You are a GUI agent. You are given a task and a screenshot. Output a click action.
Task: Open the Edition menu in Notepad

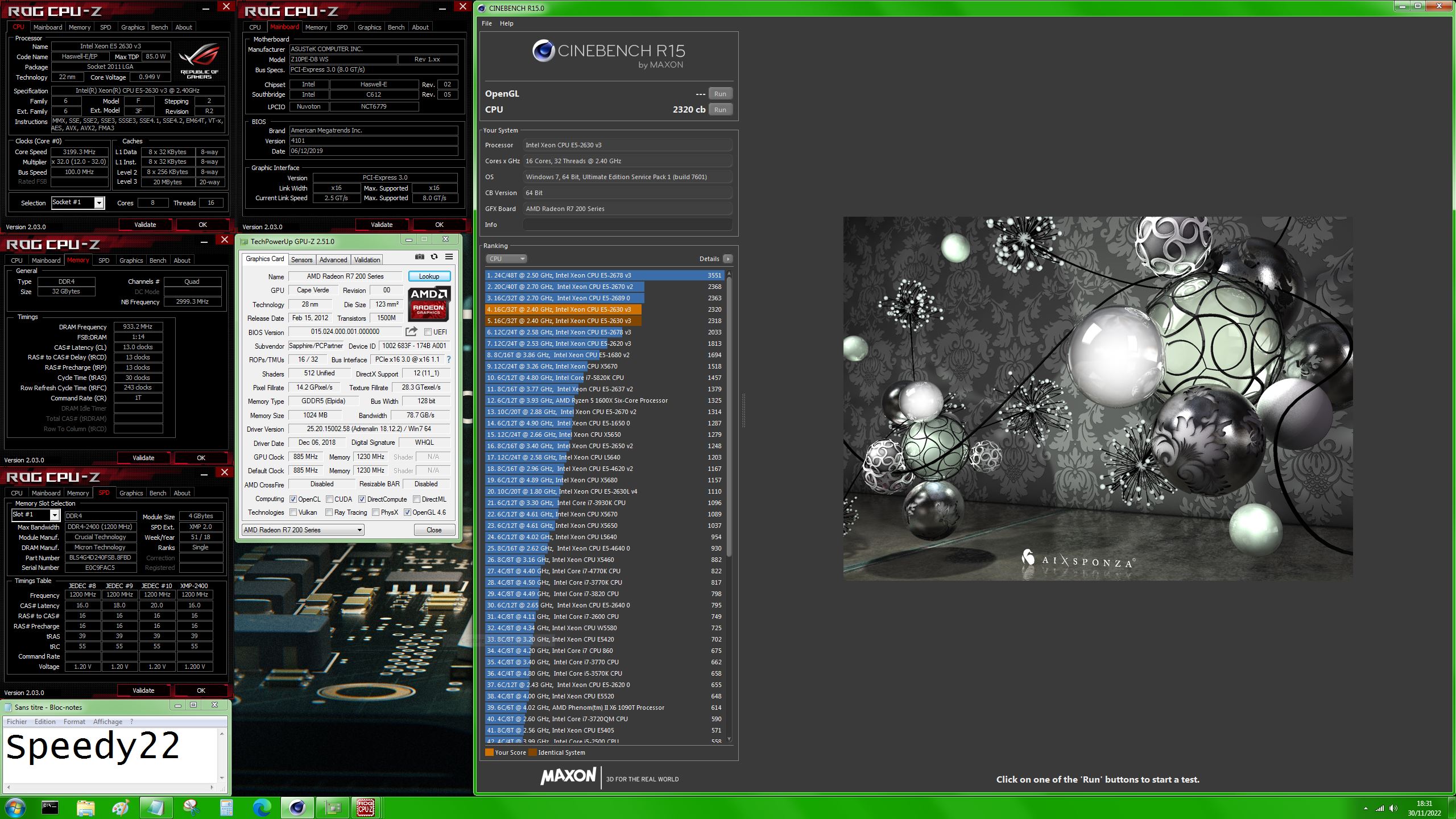pos(45,722)
